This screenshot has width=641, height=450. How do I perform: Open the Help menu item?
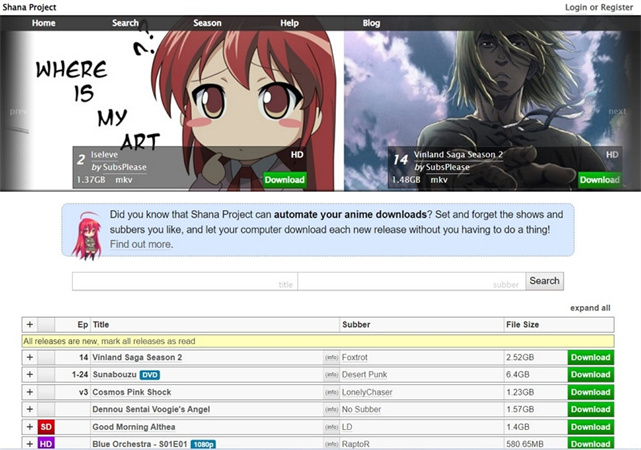[x=289, y=23]
